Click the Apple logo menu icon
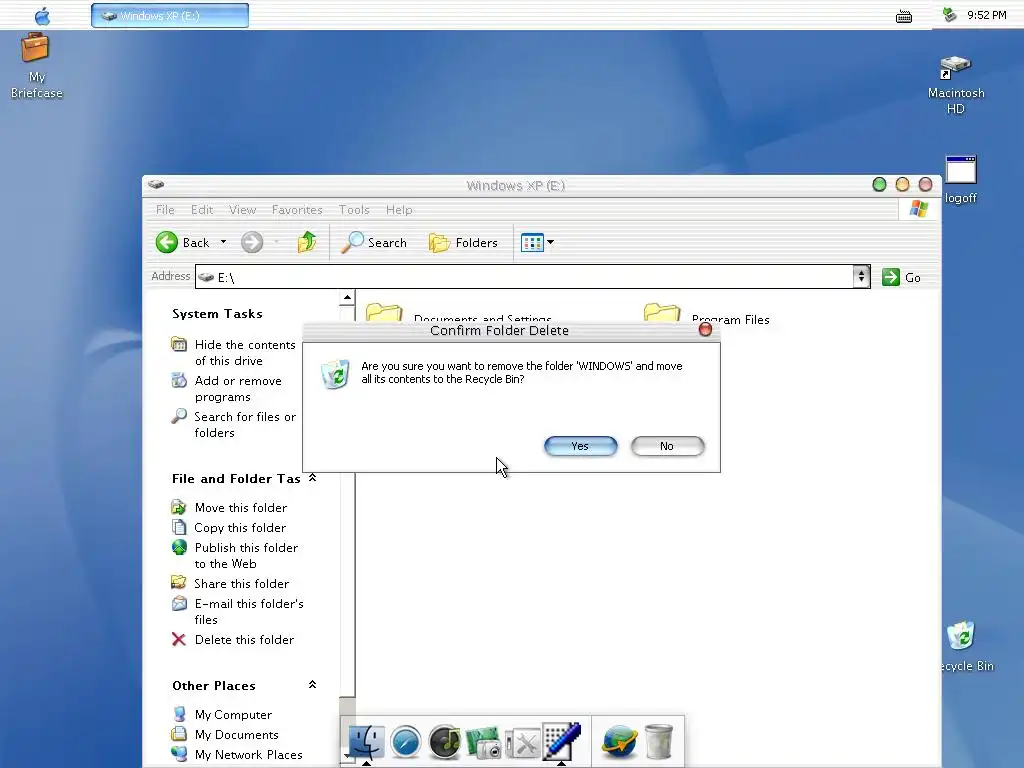This screenshot has height=768, width=1024. click(42, 15)
